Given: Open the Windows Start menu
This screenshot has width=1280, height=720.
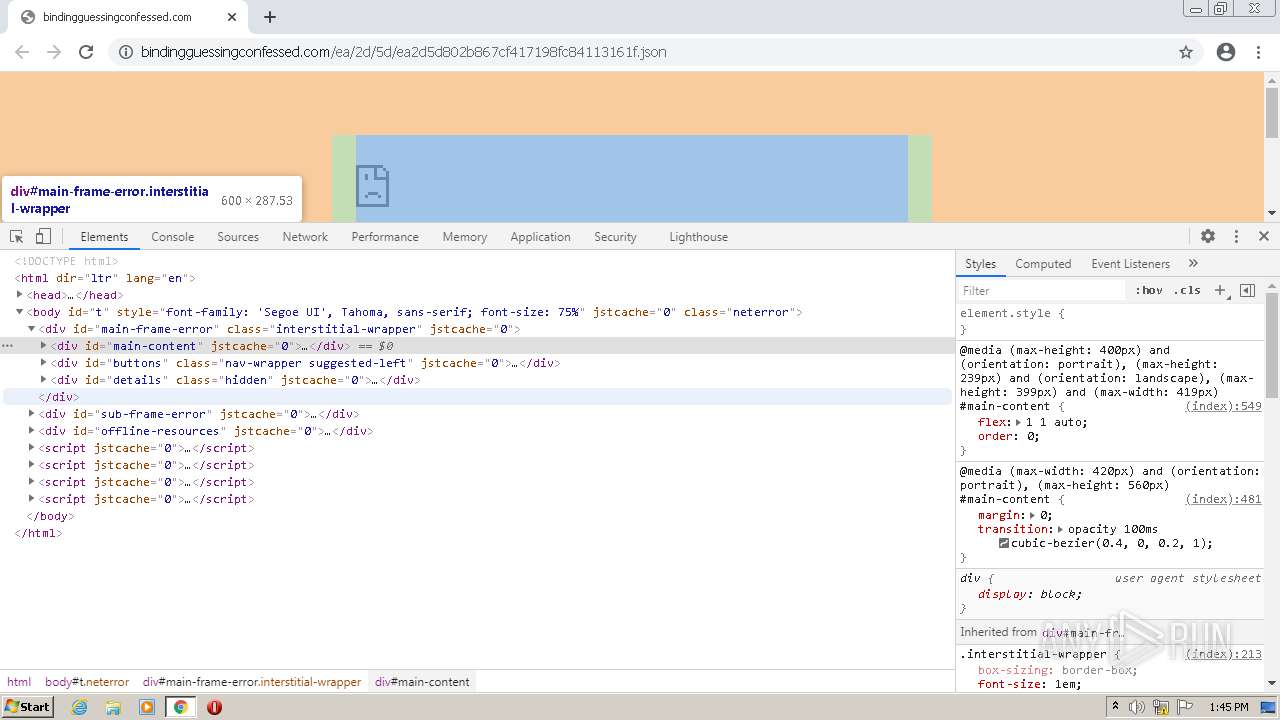Looking at the screenshot, I should click(29, 707).
